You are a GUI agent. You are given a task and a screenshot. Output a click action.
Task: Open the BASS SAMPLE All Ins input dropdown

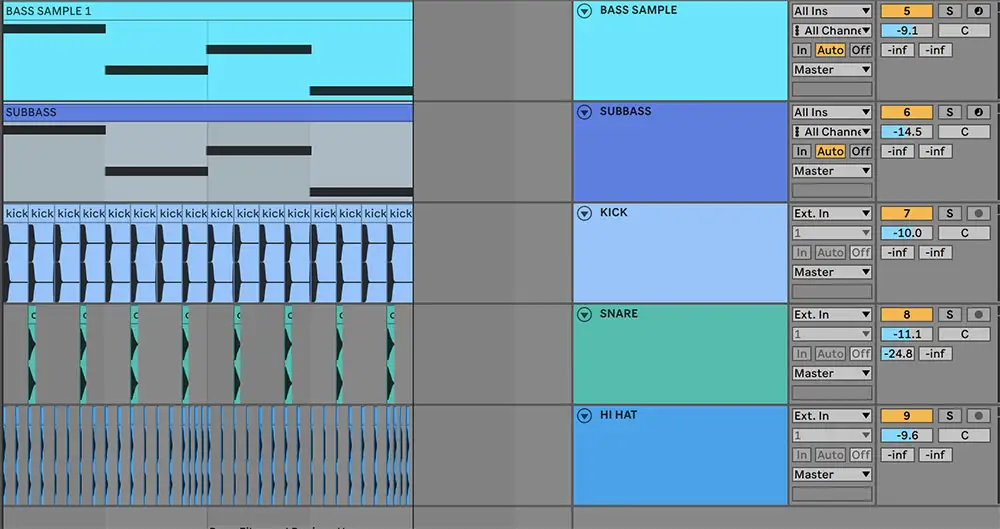(x=832, y=11)
